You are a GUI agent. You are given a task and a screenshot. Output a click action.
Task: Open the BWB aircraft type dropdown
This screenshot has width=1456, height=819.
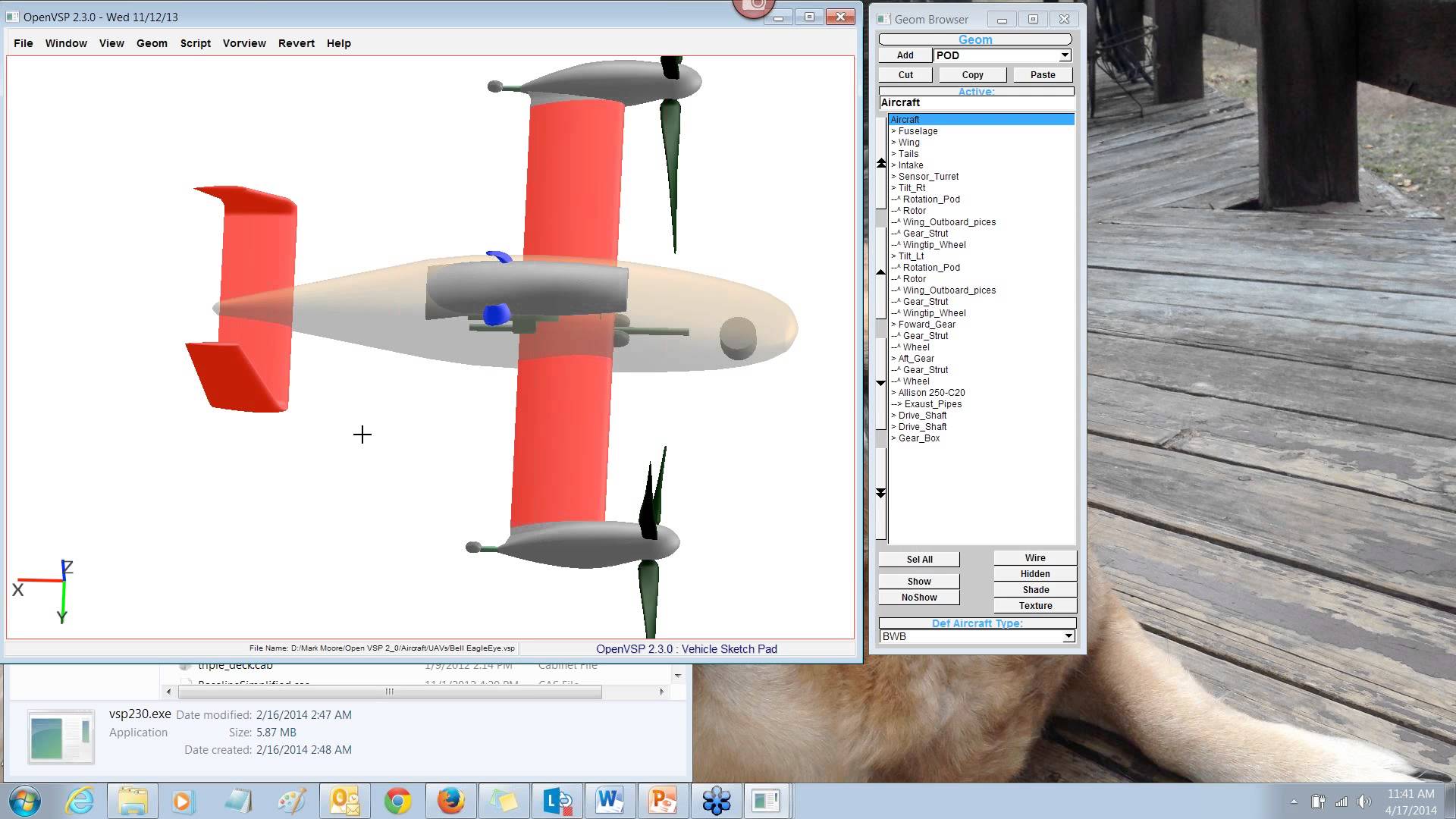1068,636
